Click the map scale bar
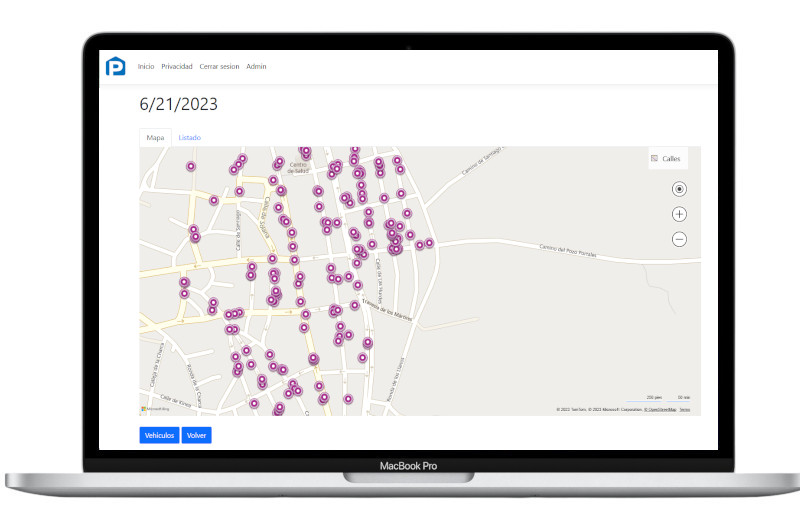Image resolution: width=800 pixels, height=529 pixels. coord(658,398)
